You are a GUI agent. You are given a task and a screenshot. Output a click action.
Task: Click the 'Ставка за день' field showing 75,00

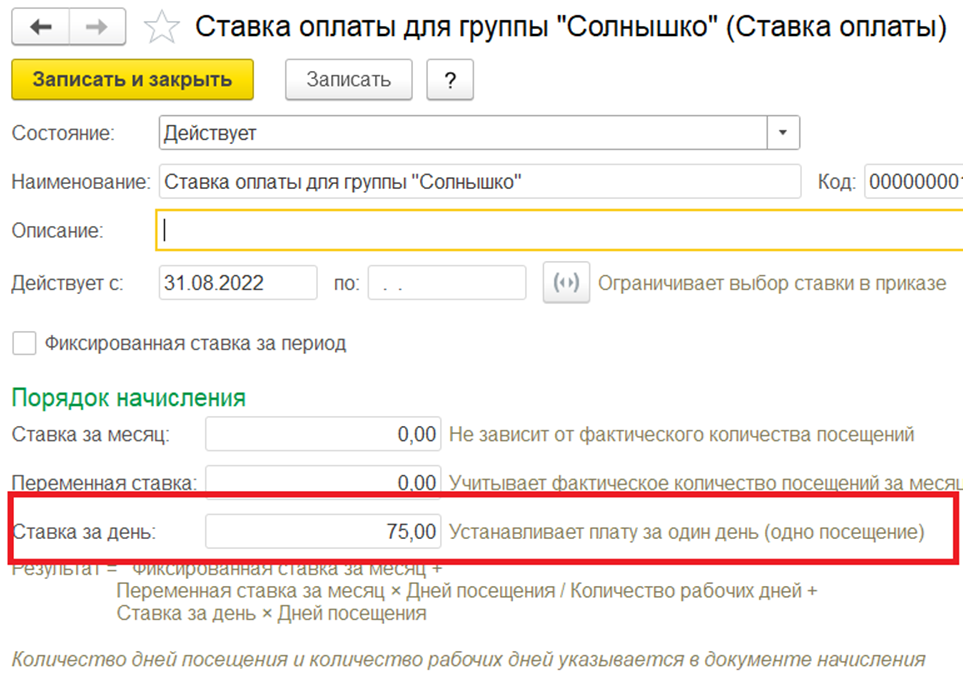(323, 531)
